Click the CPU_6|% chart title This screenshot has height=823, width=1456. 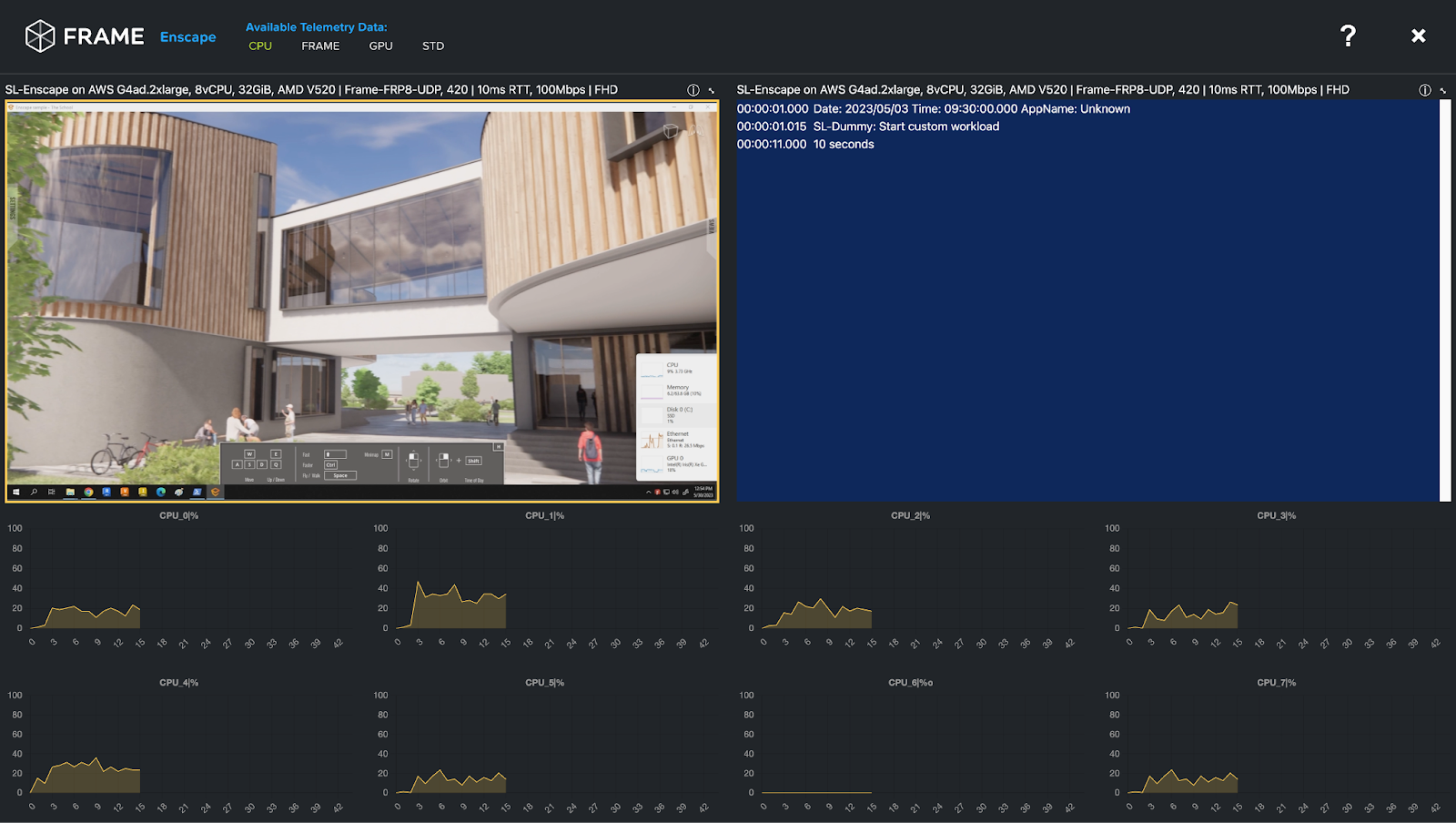click(910, 682)
